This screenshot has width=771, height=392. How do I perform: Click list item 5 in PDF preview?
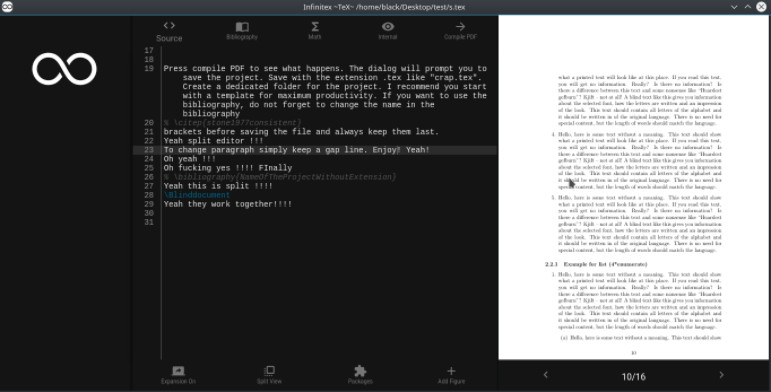[x=636, y=224]
